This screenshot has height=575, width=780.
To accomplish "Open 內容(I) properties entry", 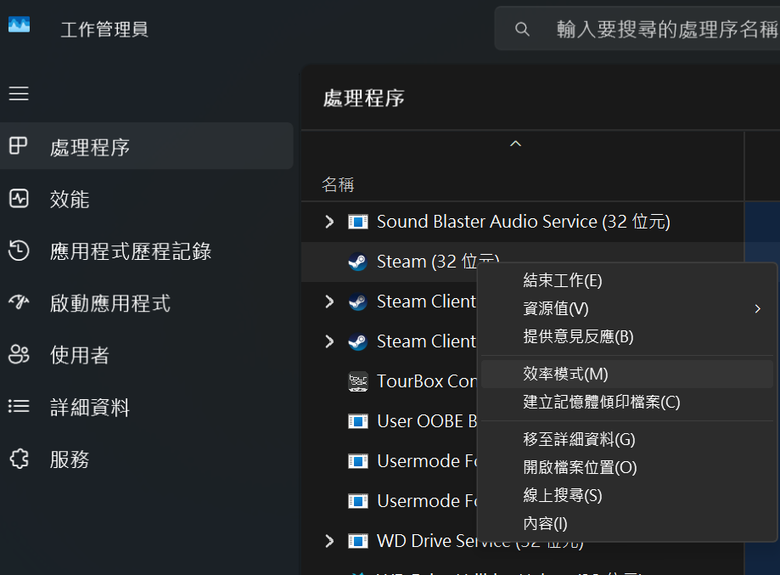I will [x=627, y=523].
